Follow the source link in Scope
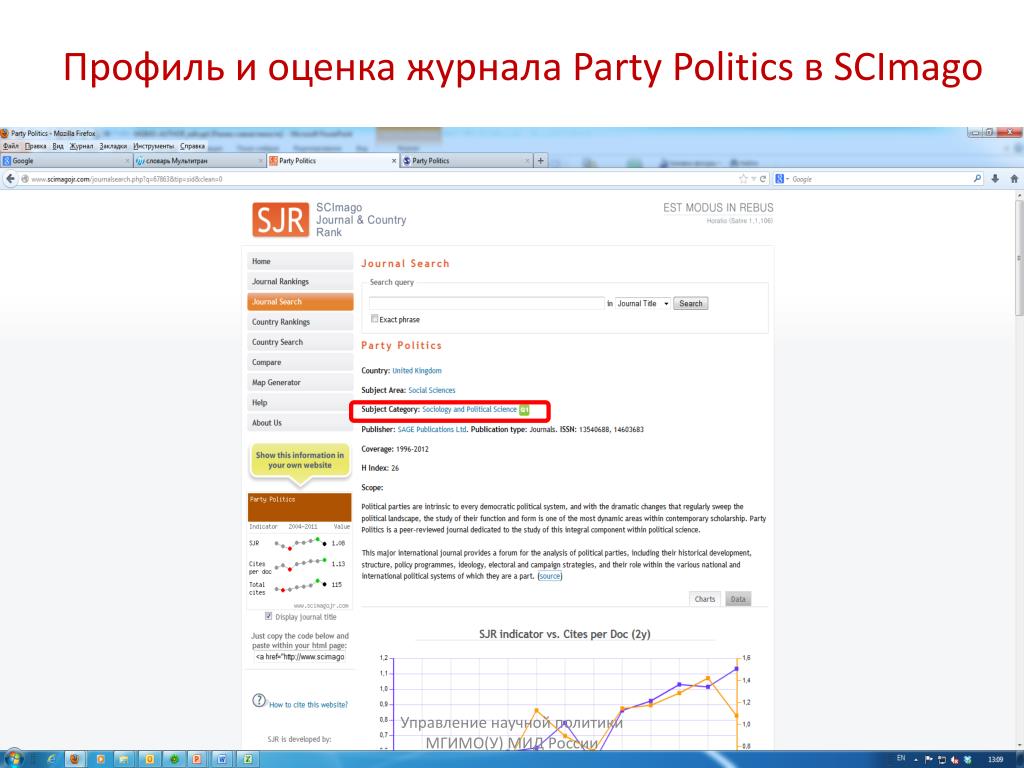Image resolution: width=1024 pixels, height=768 pixels. pyautogui.click(x=550, y=576)
